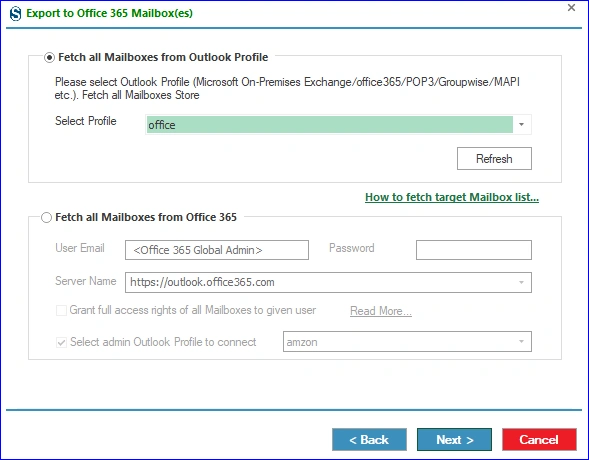The width and height of the screenshot is (589, 460).
Task: Click the Password input field
Action: tap(474, 250)
